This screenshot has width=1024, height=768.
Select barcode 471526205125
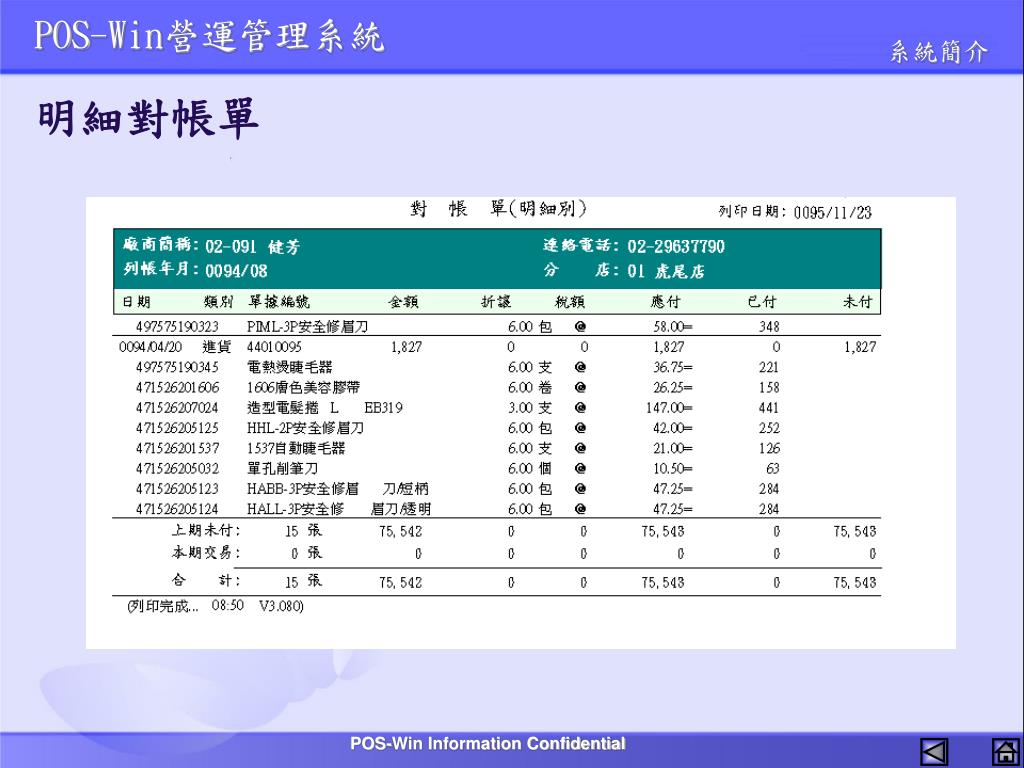177,428
